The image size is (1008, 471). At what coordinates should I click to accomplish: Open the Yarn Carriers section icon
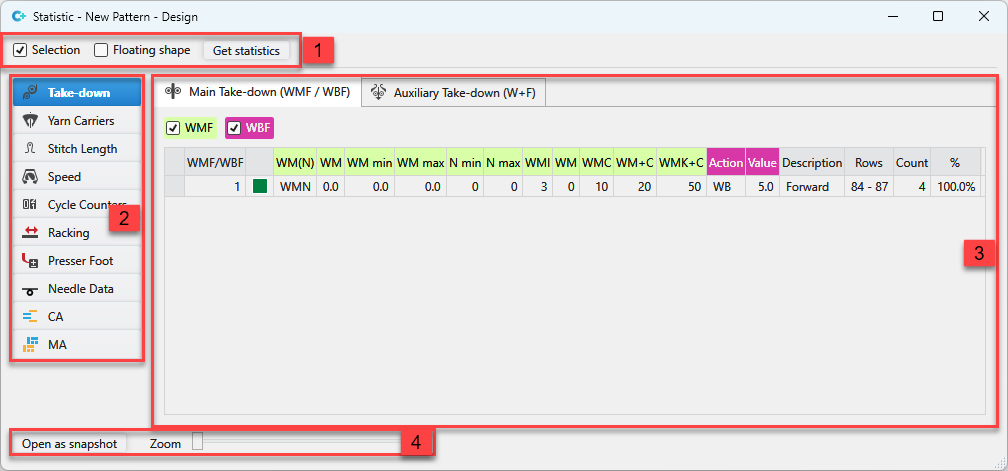click(30, 121)
